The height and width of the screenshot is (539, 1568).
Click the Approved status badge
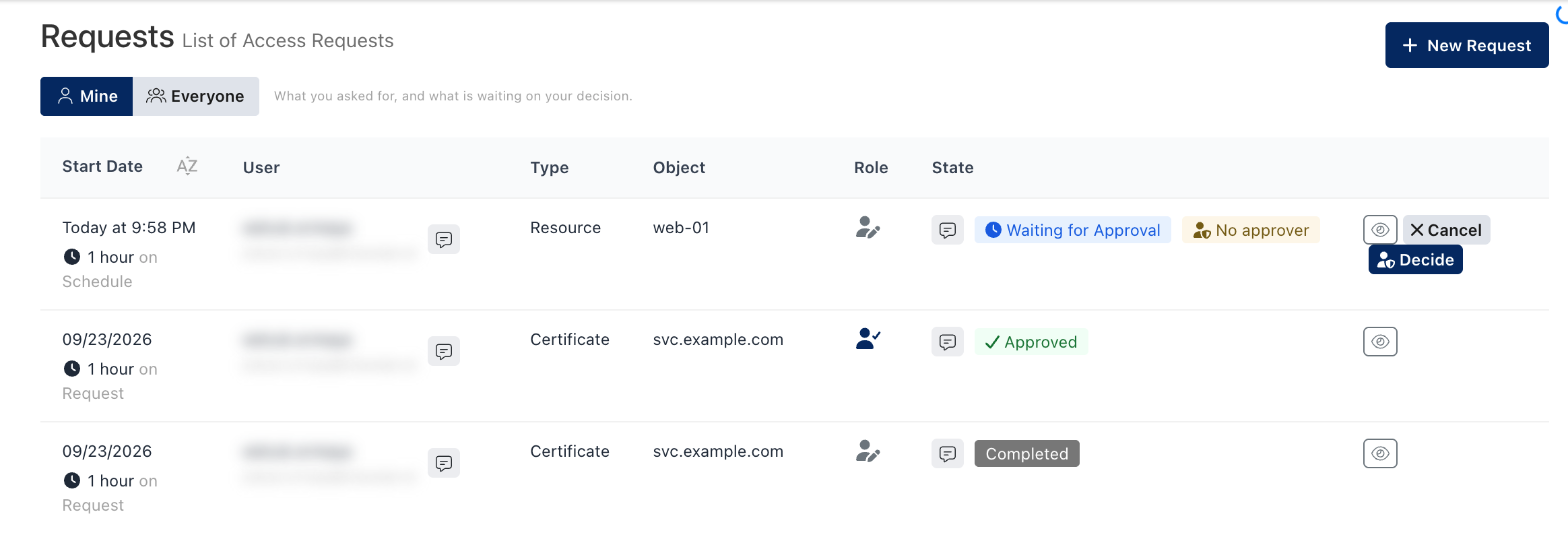coord(1031,342)
